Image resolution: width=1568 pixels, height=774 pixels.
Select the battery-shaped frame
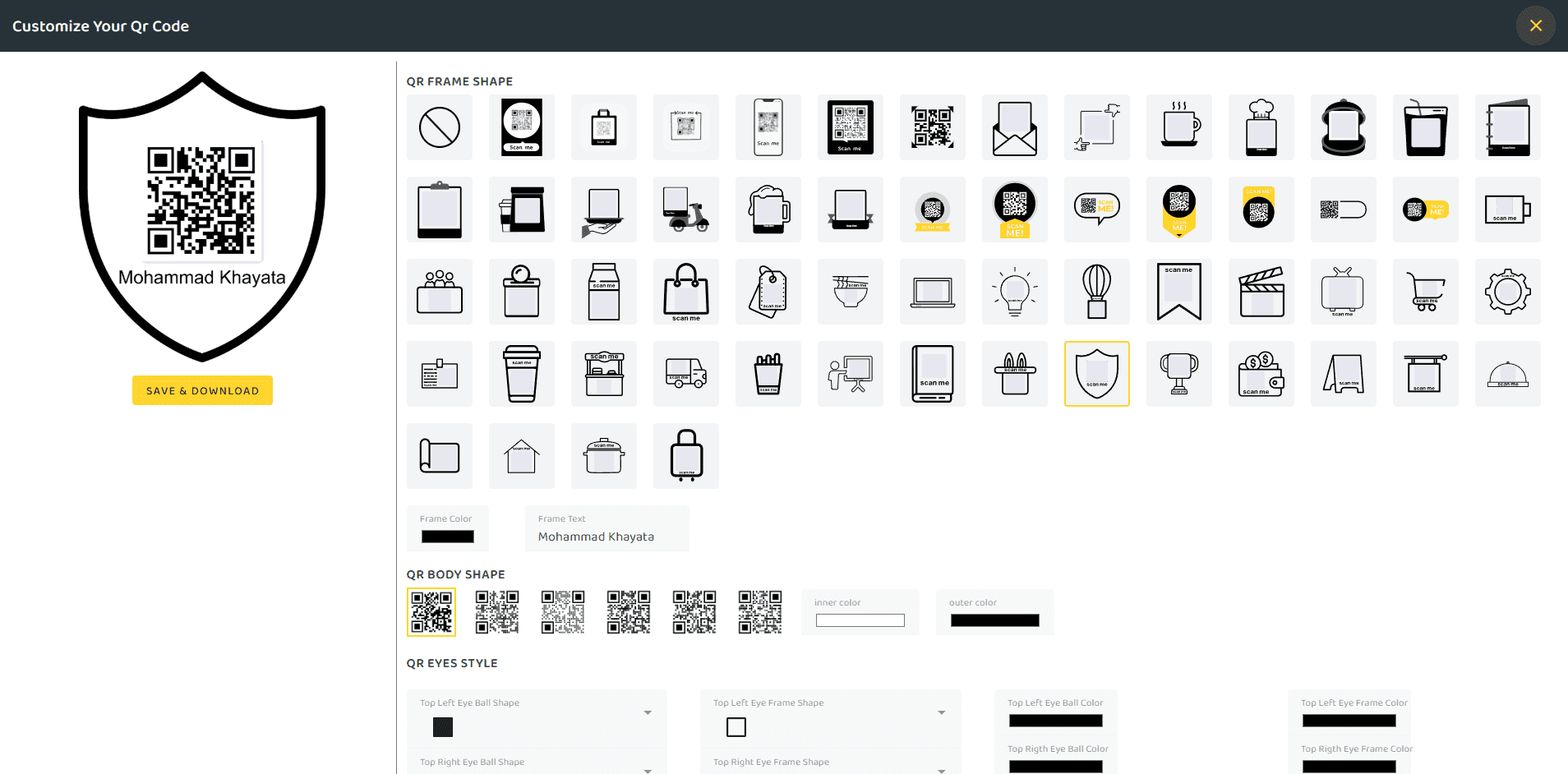(x=1508, y=210)
